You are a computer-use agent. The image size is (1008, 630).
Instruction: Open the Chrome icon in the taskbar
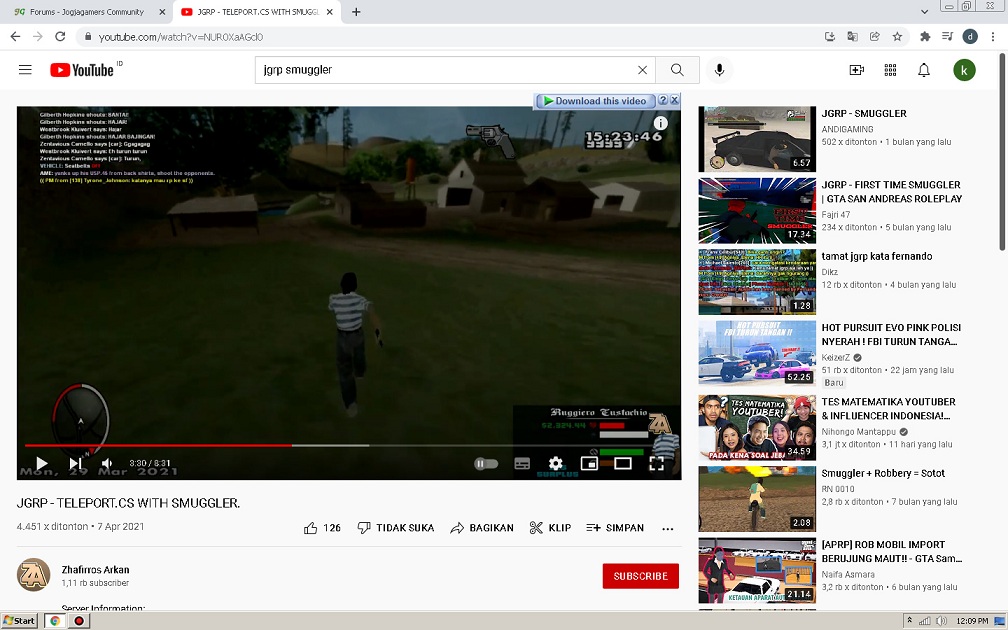tap(55, 620)
